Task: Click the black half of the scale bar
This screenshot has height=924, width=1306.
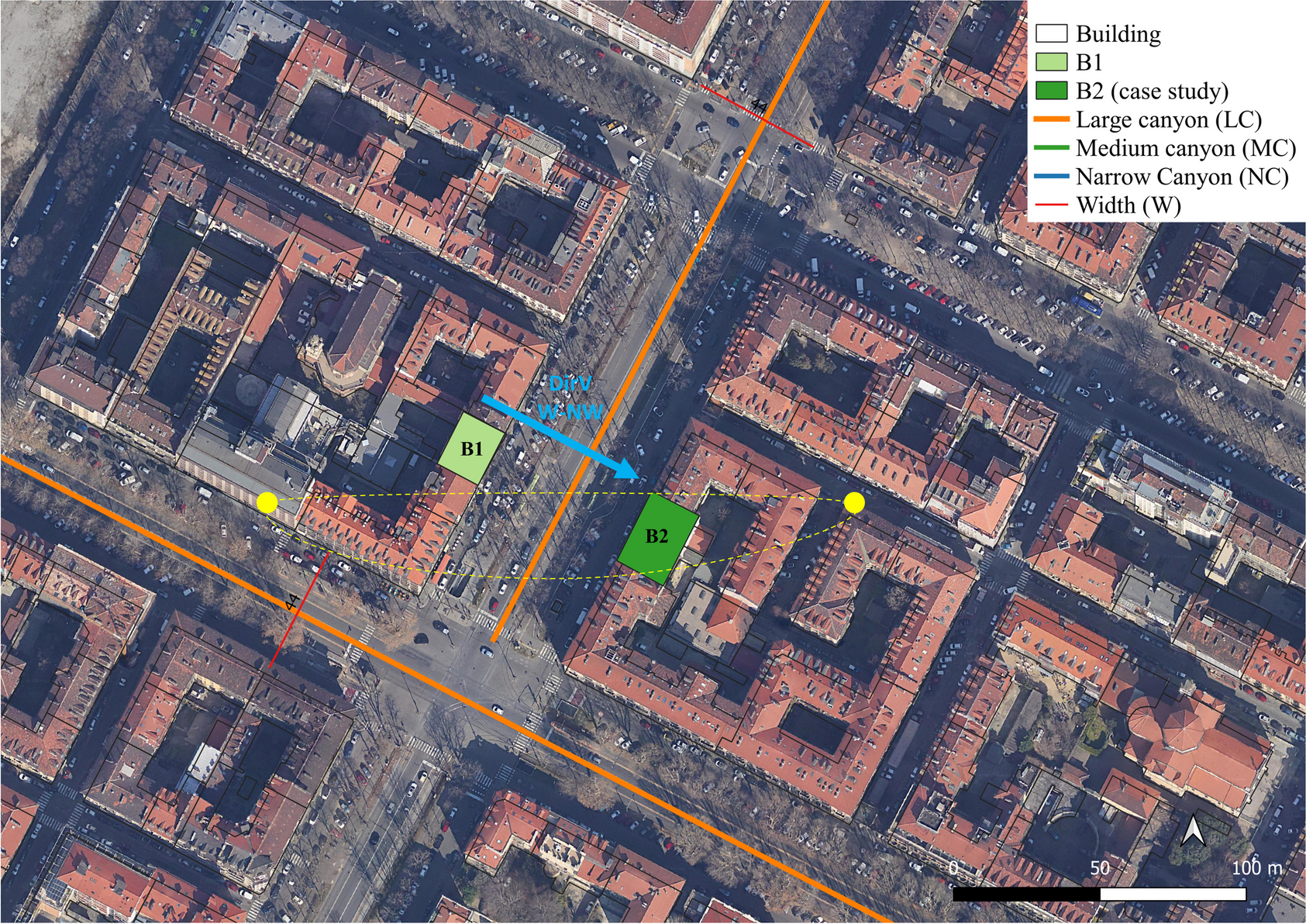Action: coord(1026,895)
